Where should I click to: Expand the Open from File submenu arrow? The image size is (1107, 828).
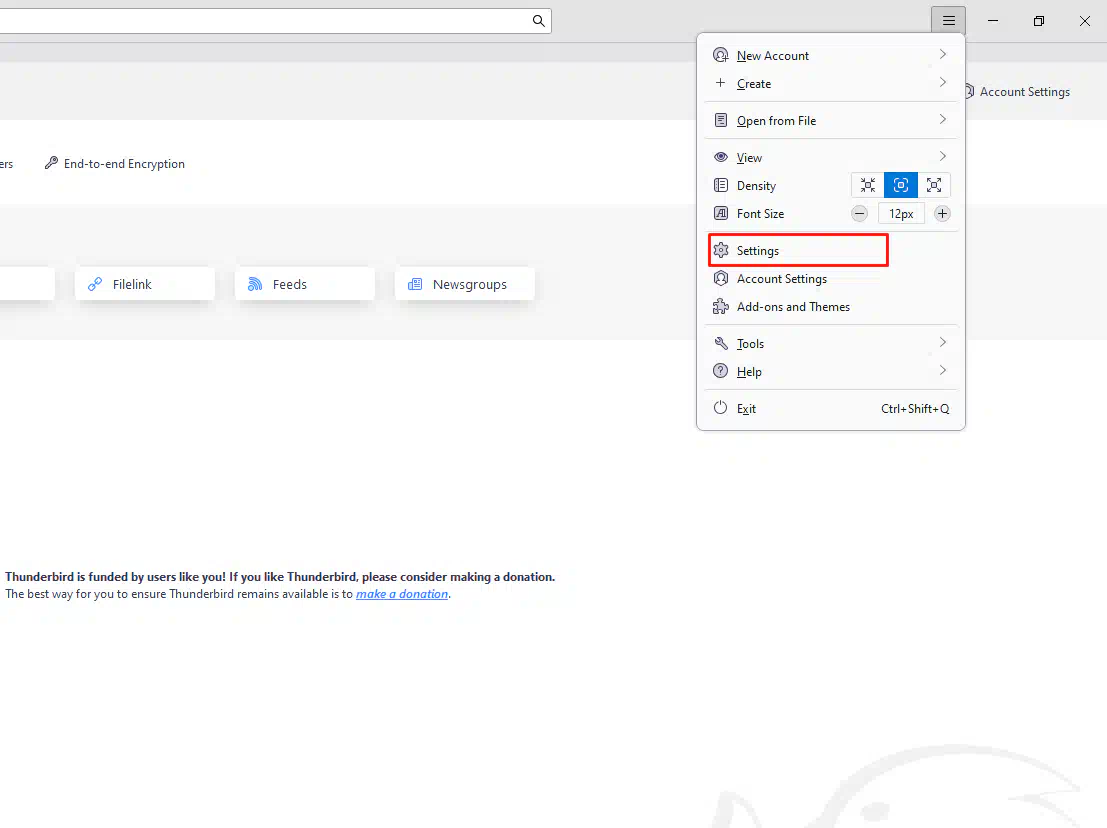coord(943,119)
